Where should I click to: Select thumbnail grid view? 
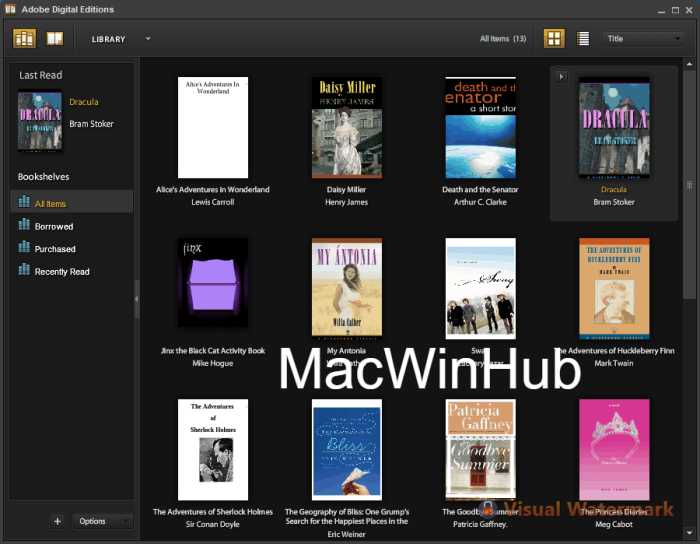(x=554, y=38)
